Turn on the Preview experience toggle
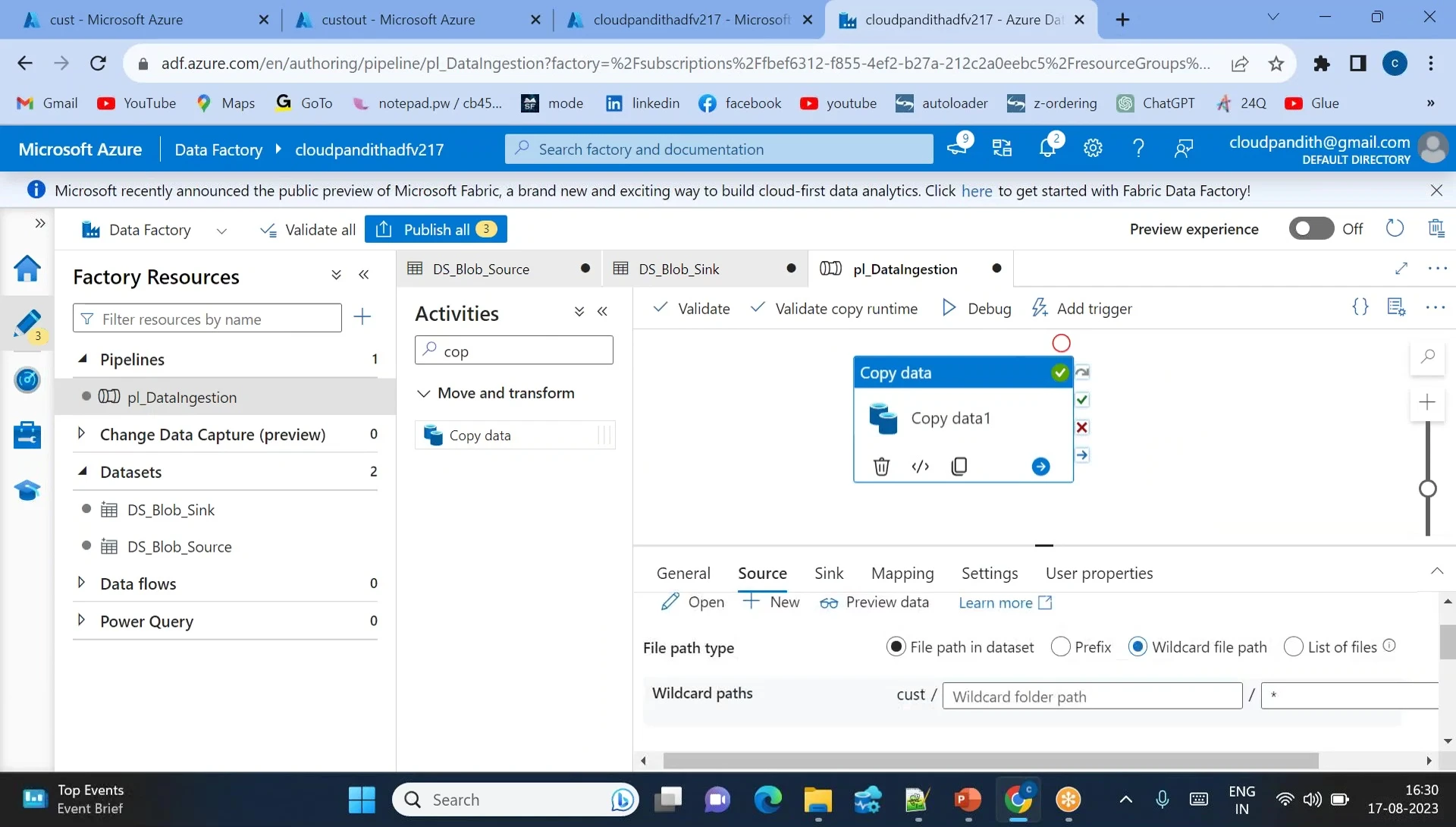This screenshot has height=827, width=1456. coord(1311,228)
